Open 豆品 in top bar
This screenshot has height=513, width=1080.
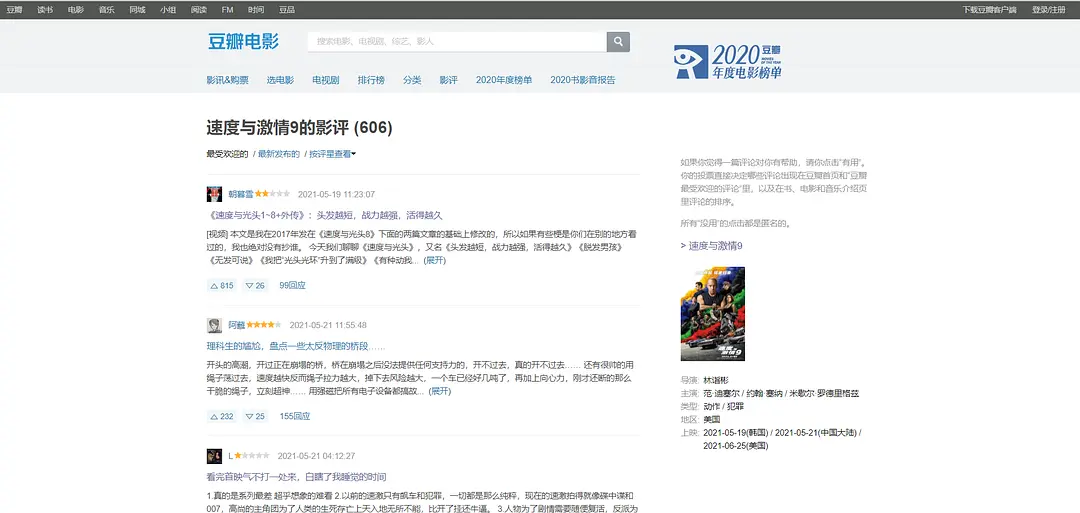[x=287, y=10]
